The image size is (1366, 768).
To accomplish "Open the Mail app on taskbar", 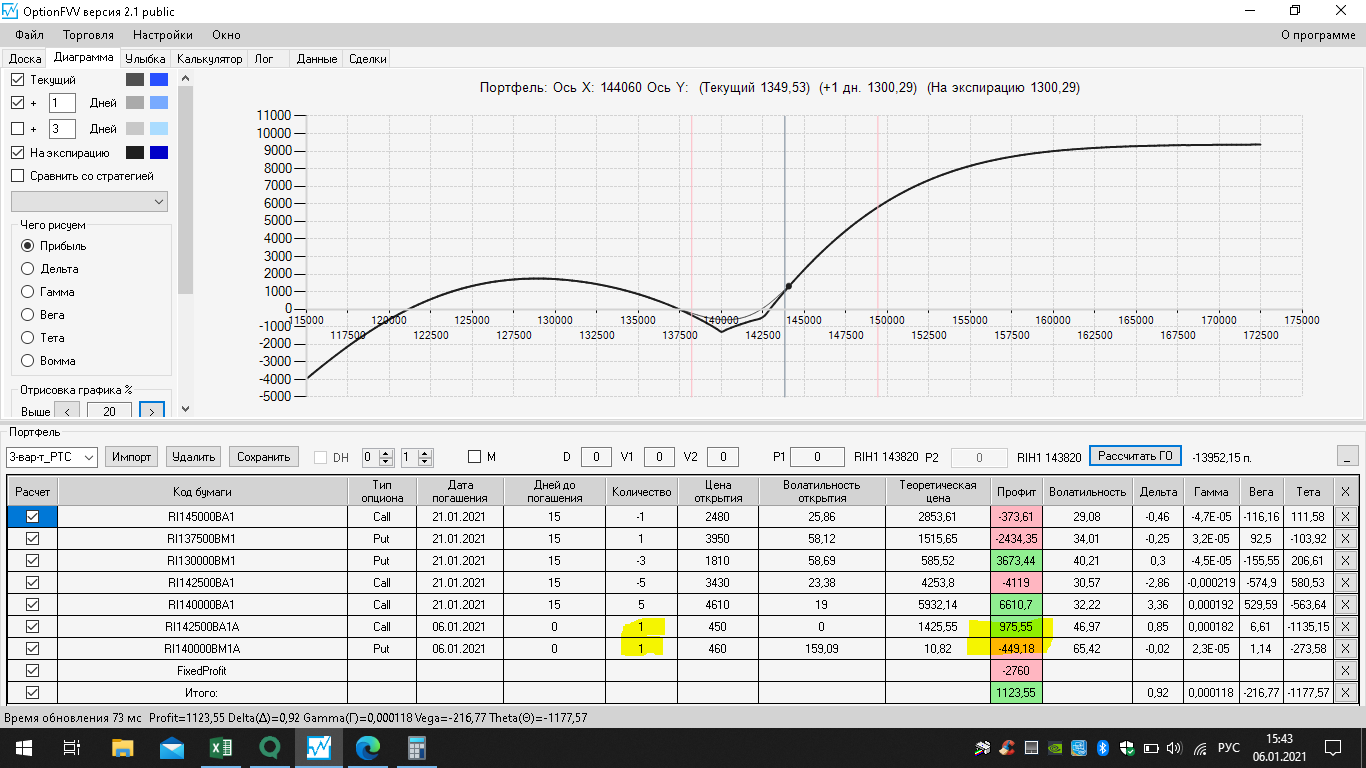I will 172,747.
